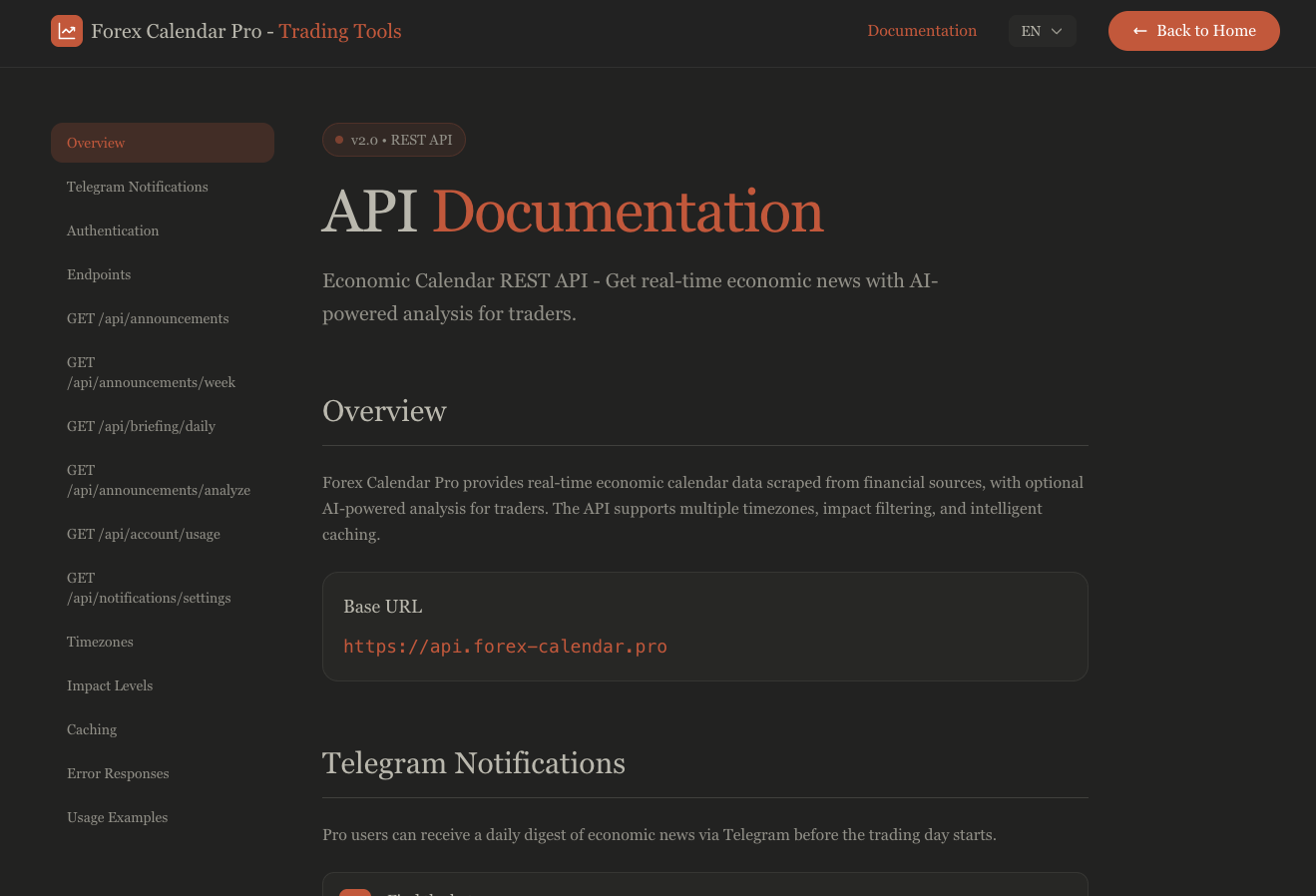Open Usage Examples in the sidebar
This screenshot has width=1316, height=896.
(x=163, y=817)
